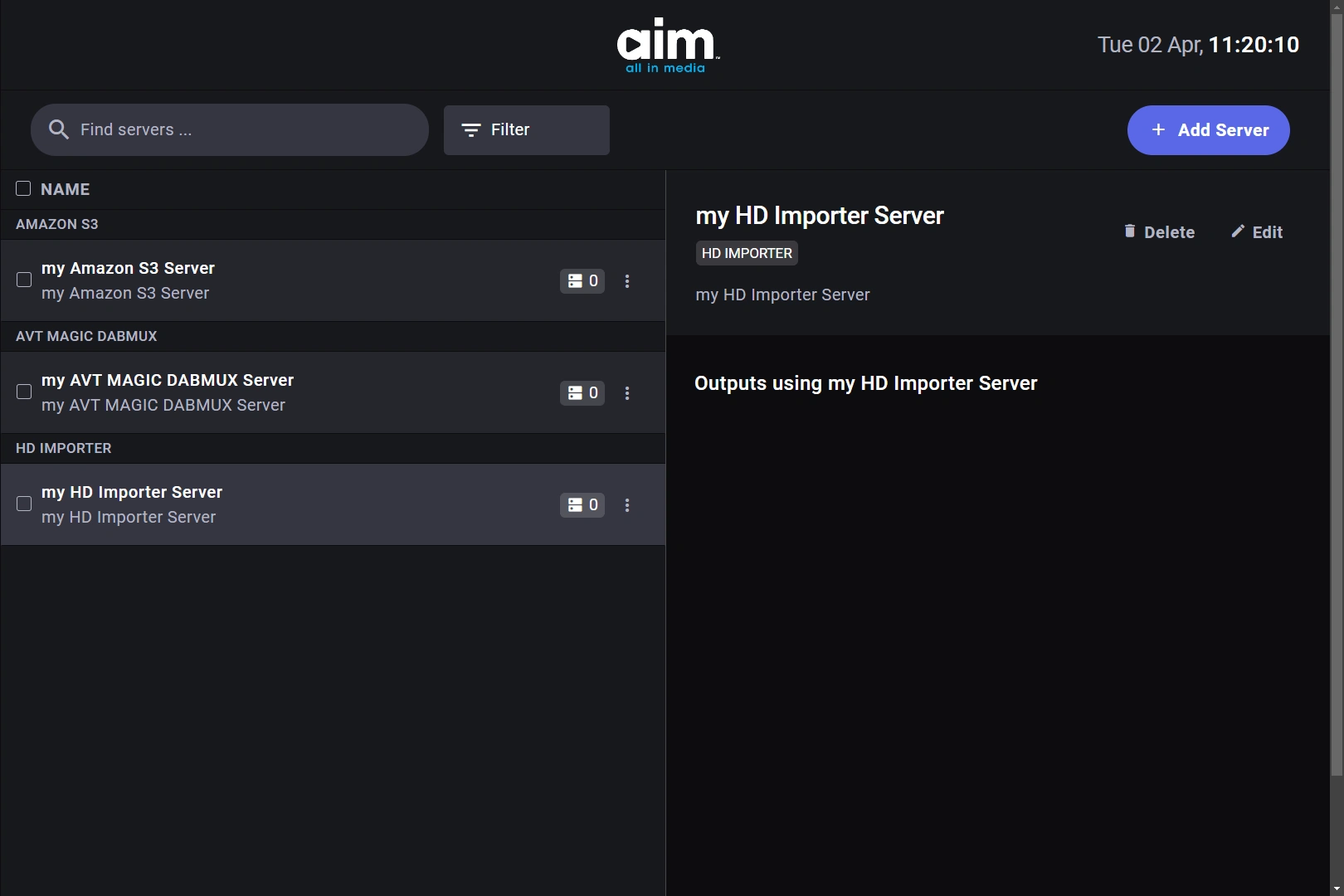
Task: Click the vertical page scrollbar
Action: tap(1337, 395)
